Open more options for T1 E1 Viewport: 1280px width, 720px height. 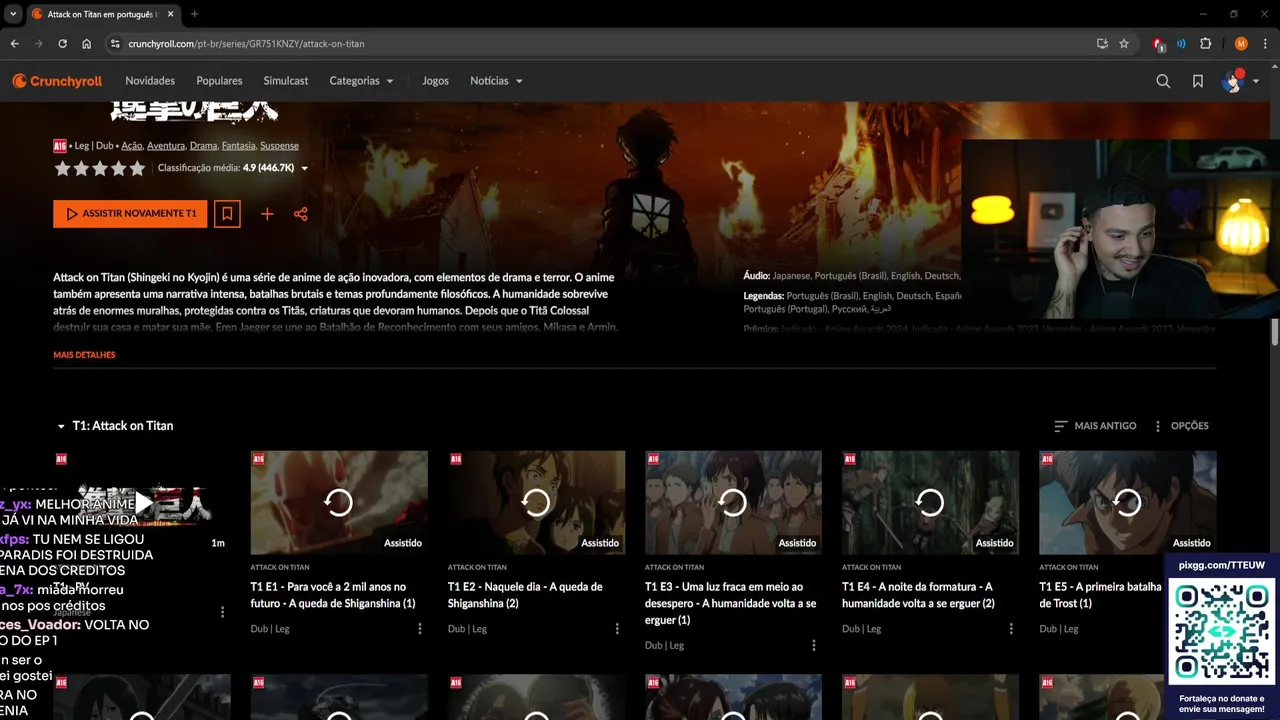click(420, 629)
